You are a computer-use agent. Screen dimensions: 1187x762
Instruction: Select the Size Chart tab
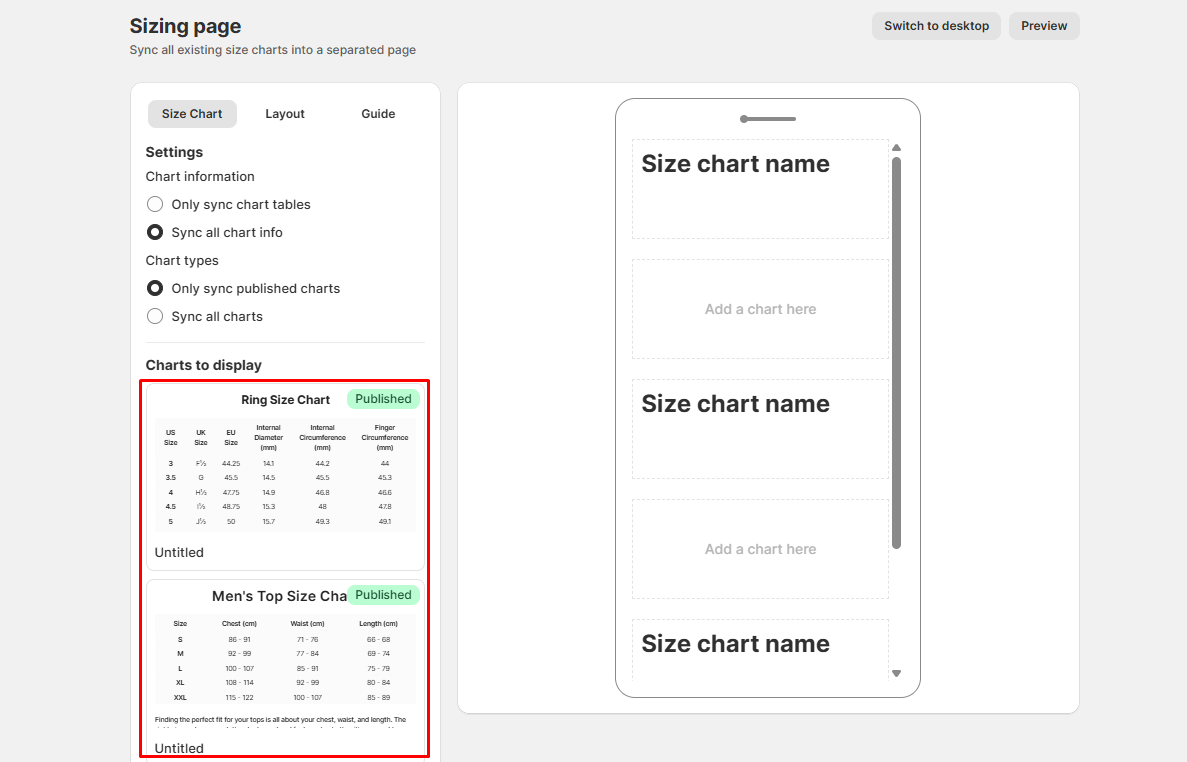coord(192,114)
